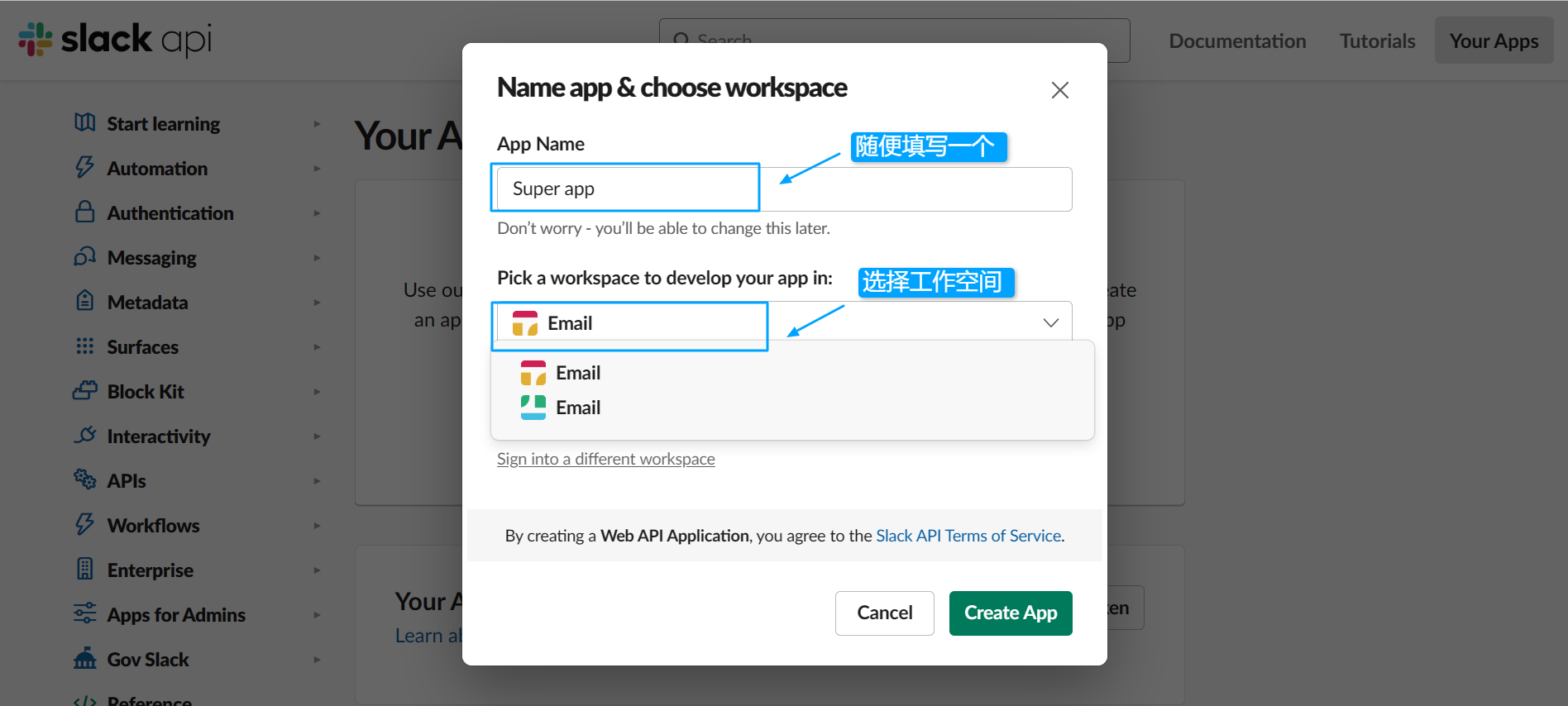Viewport: 1568px width, 706px height.
Task: Click the Surfaces grid icon
Action: tap(84, 346)
